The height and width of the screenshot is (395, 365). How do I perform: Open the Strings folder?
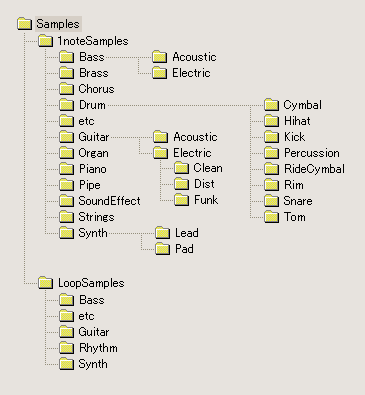pos(87,217)
